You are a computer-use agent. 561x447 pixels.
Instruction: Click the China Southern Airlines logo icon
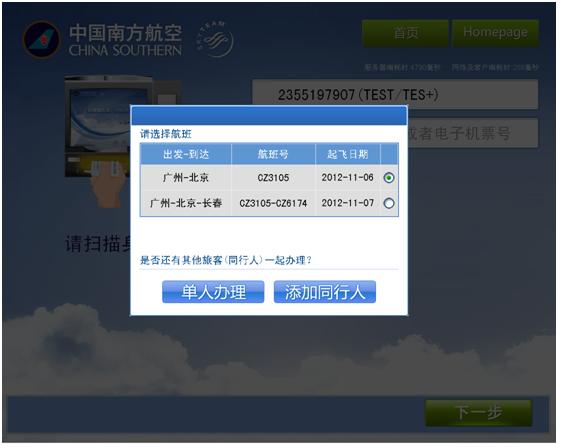(x=41, y=39)
